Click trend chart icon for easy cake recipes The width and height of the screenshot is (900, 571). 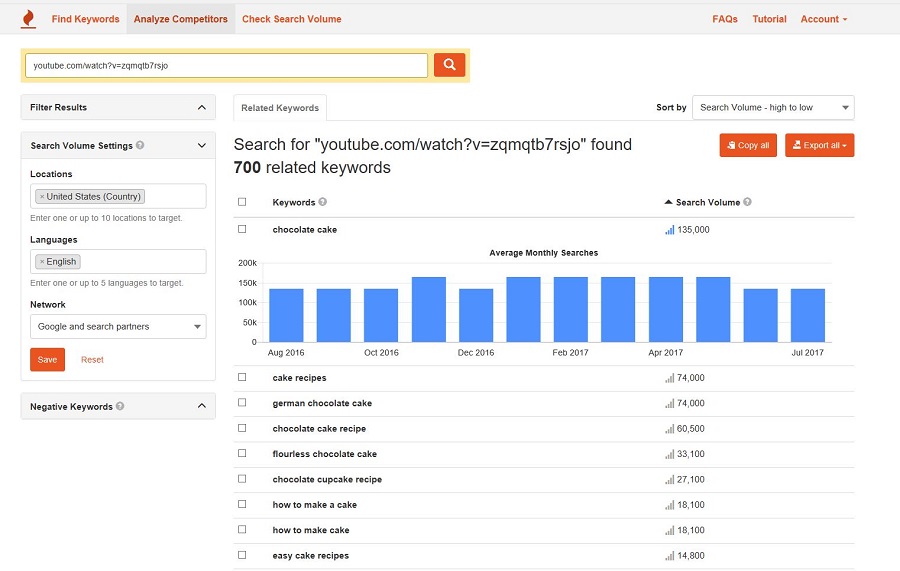pos(669,556)
